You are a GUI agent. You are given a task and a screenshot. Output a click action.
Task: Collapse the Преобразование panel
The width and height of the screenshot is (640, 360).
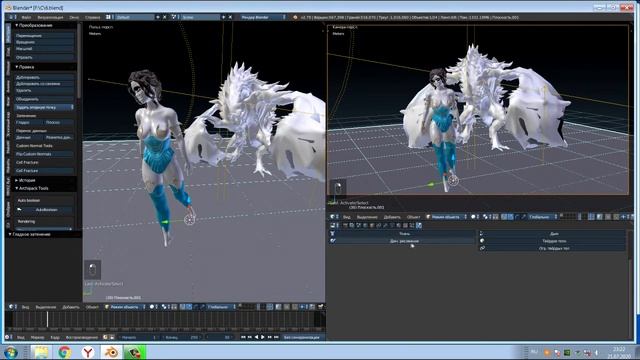point(34,25)
